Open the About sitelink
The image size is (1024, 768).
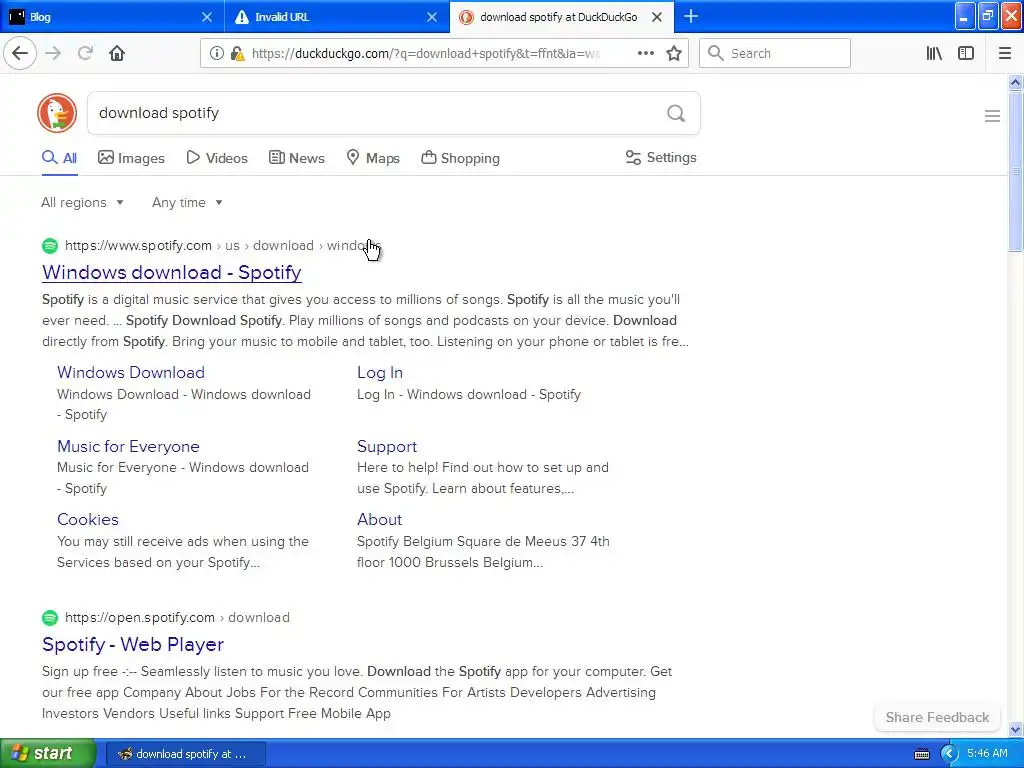pyautogui.click(x=379, y=519)
